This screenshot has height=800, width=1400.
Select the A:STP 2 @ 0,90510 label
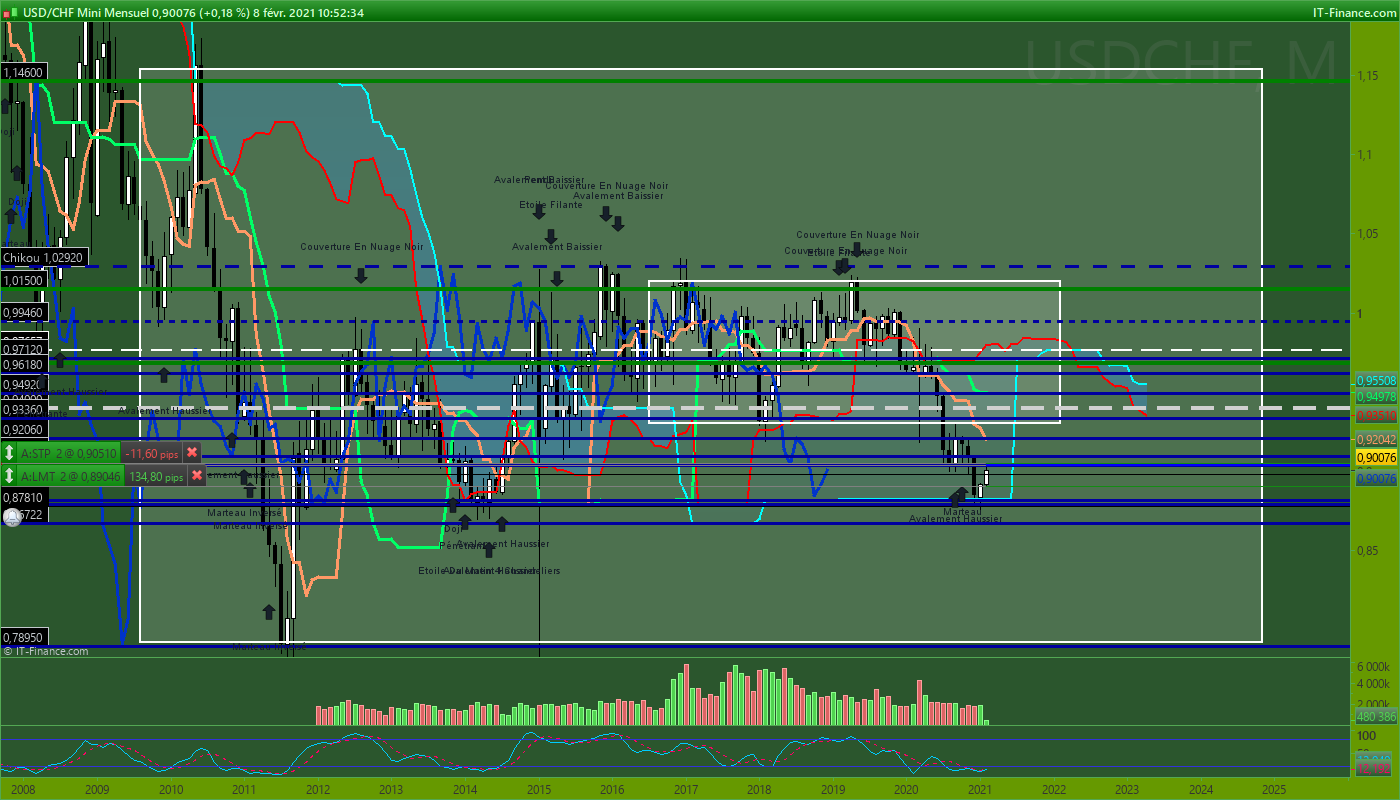pyautogui.click(x=69, y=453)
